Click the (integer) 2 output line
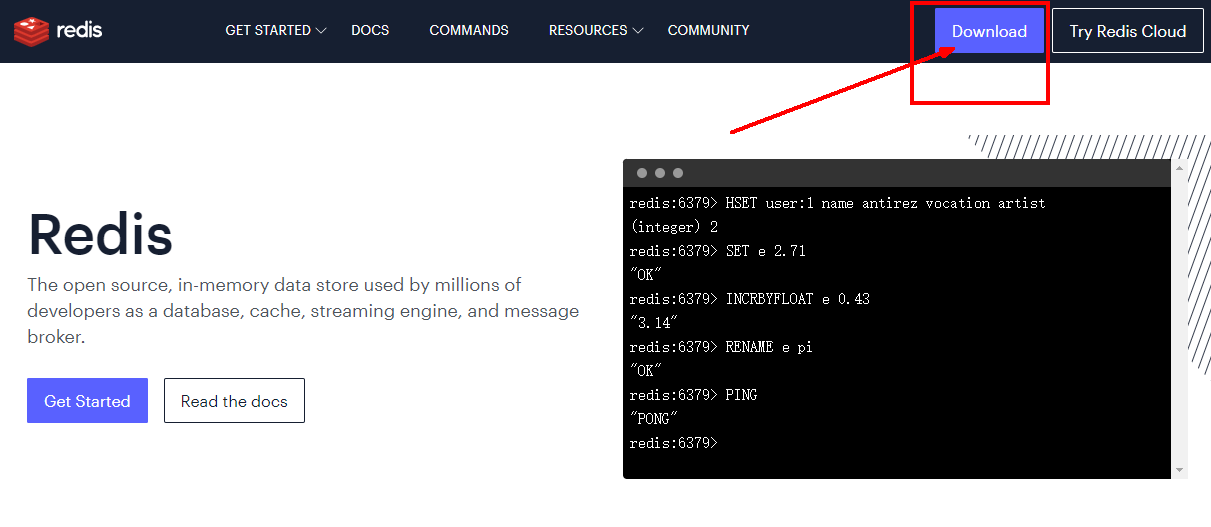The width and height of the screenshot is (1211, 527). click(673, 227)
